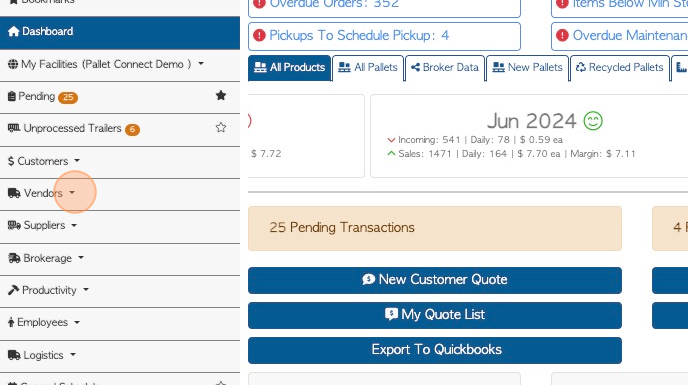Expand the Vendors dropdown arrow
688x385 pixels.
tap(72, 193)
